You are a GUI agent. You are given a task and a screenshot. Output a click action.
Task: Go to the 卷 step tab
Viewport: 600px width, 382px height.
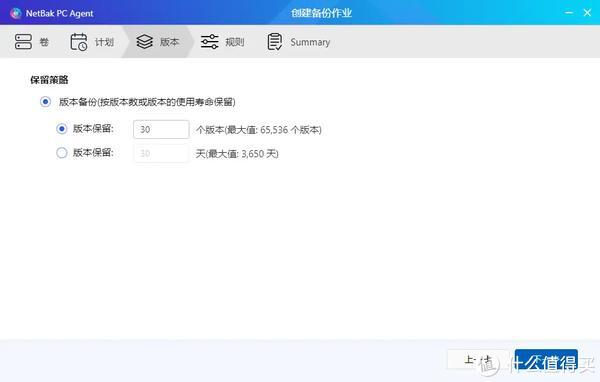[x=32, y=42]
